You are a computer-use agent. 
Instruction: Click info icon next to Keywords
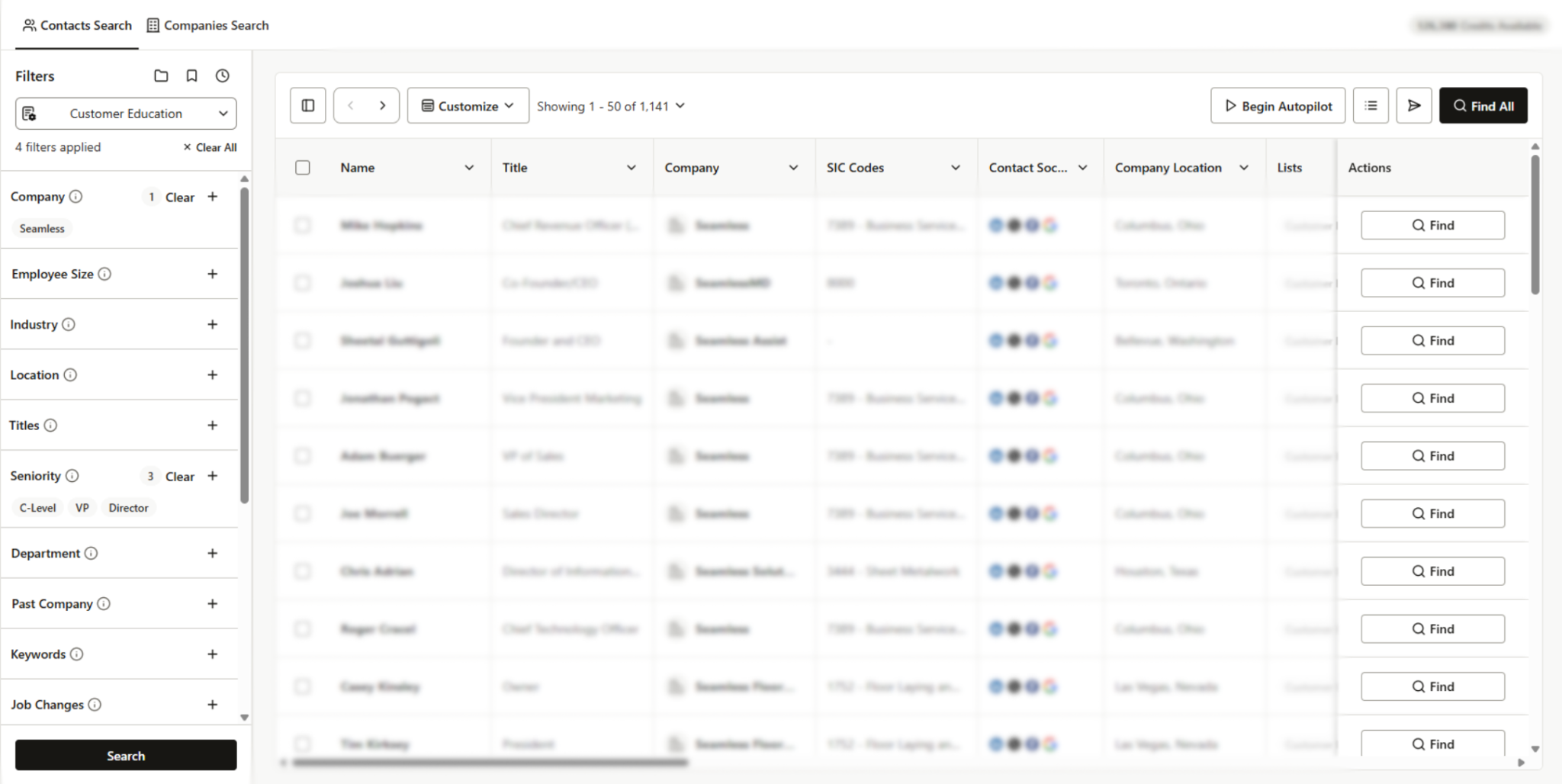tap(76, 654)
